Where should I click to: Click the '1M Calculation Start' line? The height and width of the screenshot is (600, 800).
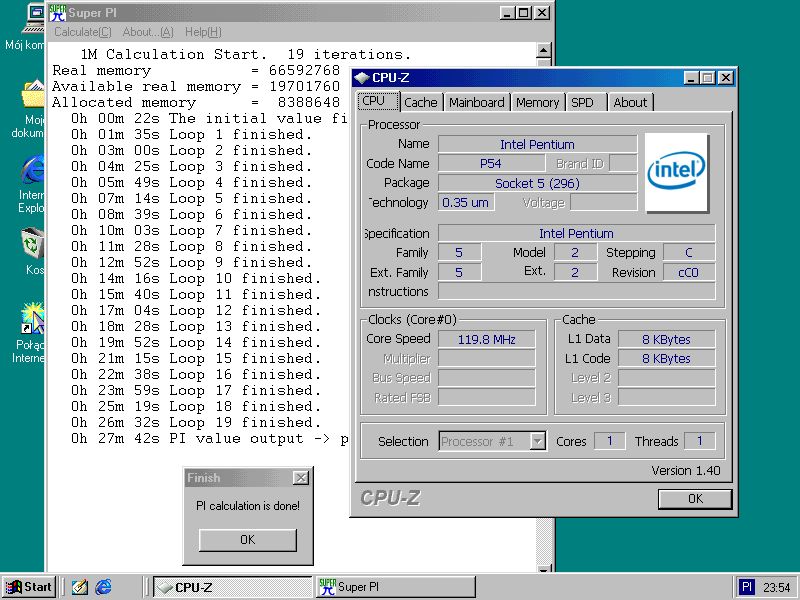(x=245, y=54)
